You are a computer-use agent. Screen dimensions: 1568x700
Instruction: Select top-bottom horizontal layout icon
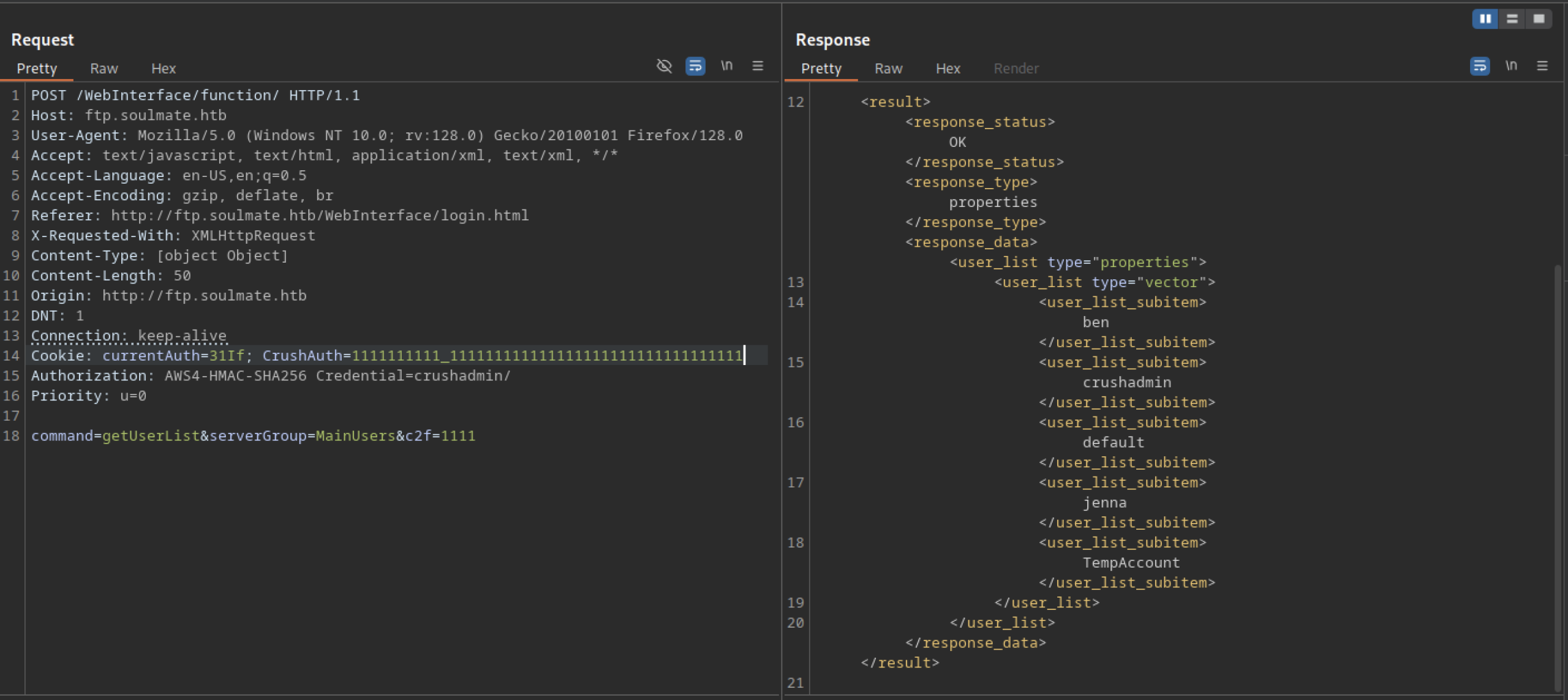[1512, 19]
